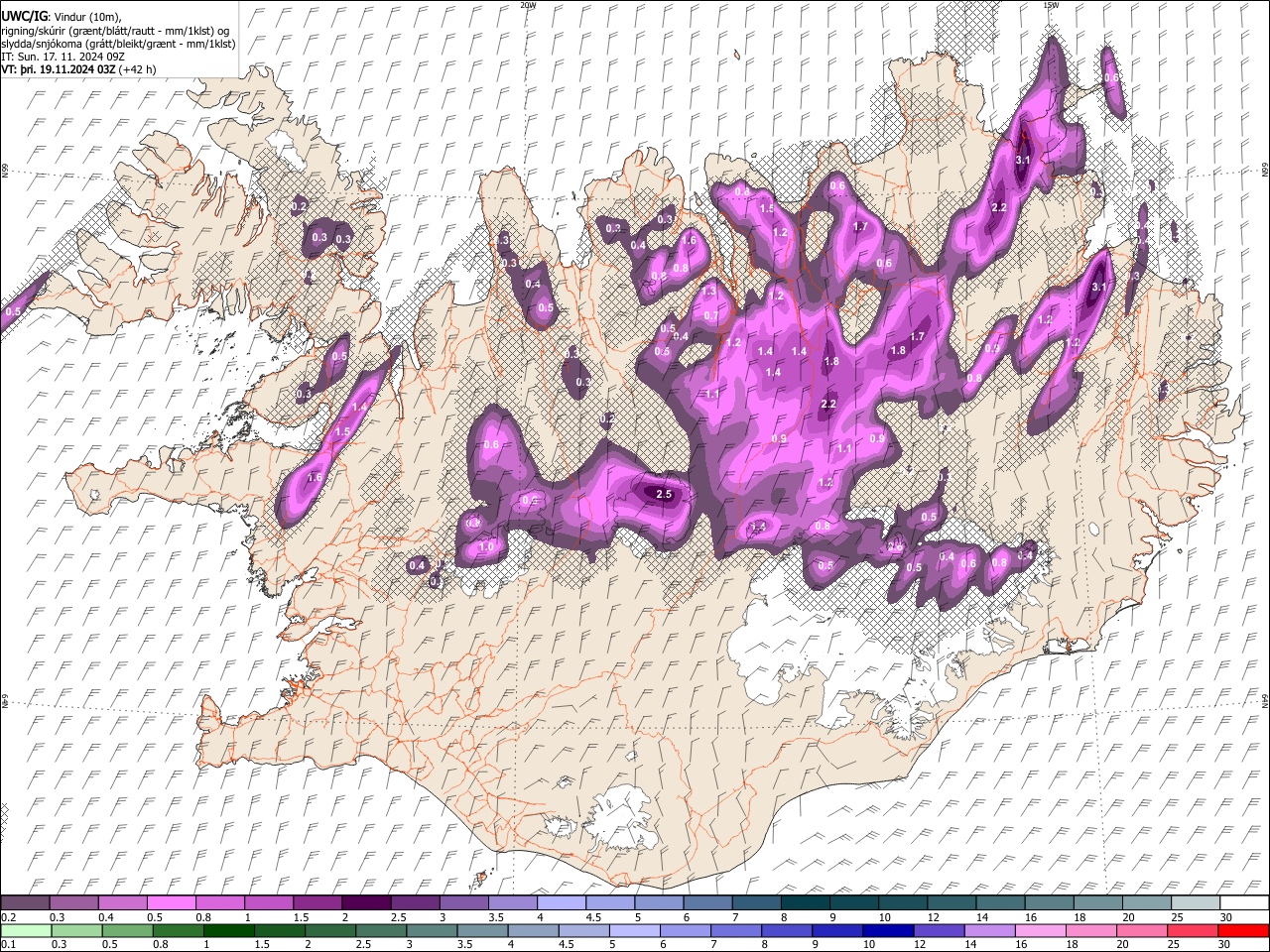Click the '0.3' label in the purple legend row
Viewport: 1270px width, 952px height.
58,917
